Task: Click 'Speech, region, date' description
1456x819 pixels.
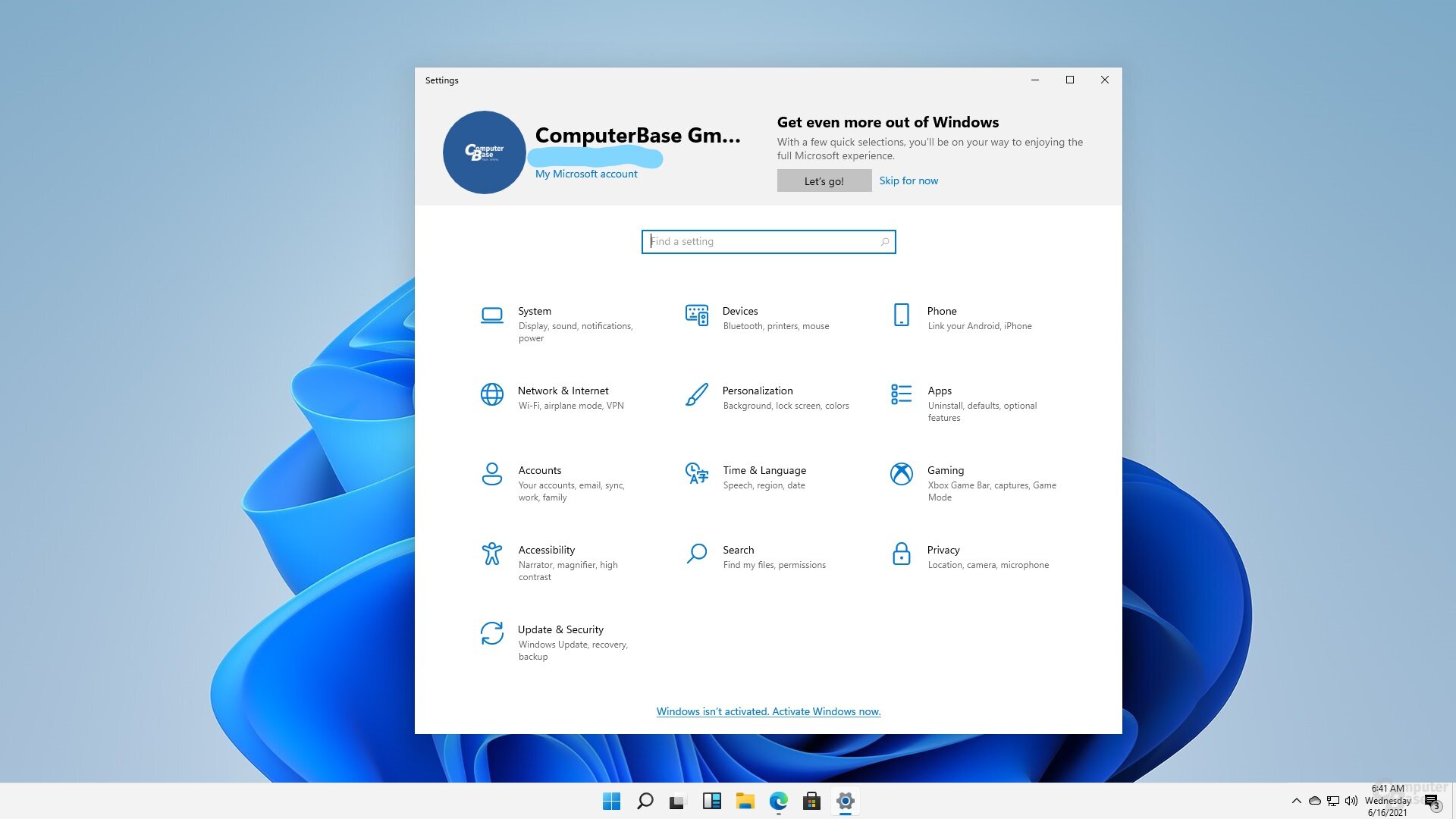Action: (764, 485)
